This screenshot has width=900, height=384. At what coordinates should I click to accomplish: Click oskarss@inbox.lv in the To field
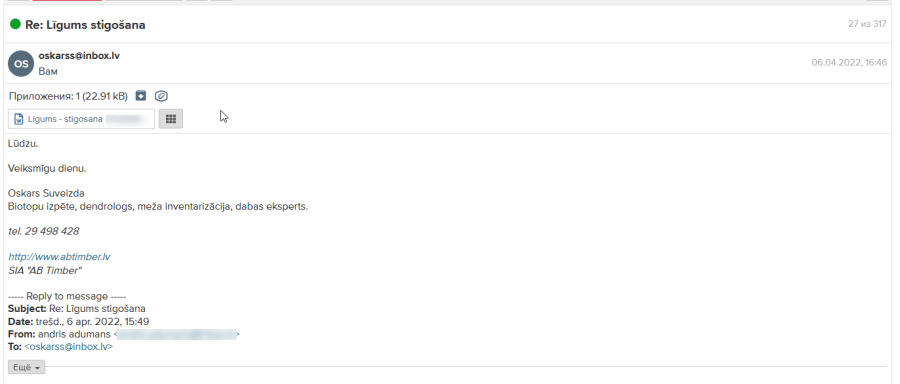click(69, 347)
